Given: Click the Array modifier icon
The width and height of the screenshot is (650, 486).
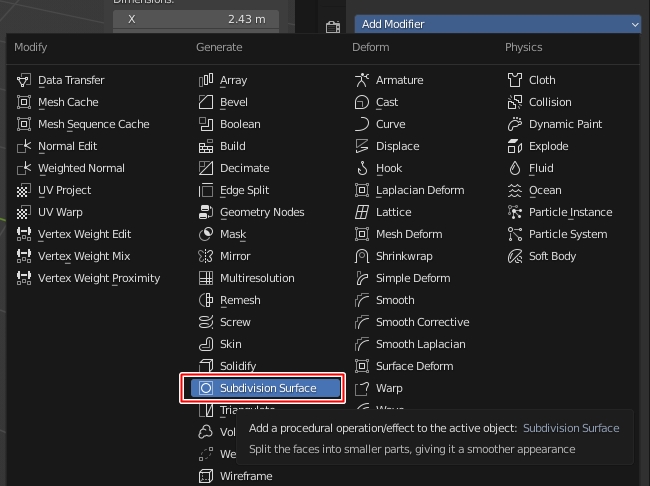Looking at the screenshot, I should (x=206, y=80).
